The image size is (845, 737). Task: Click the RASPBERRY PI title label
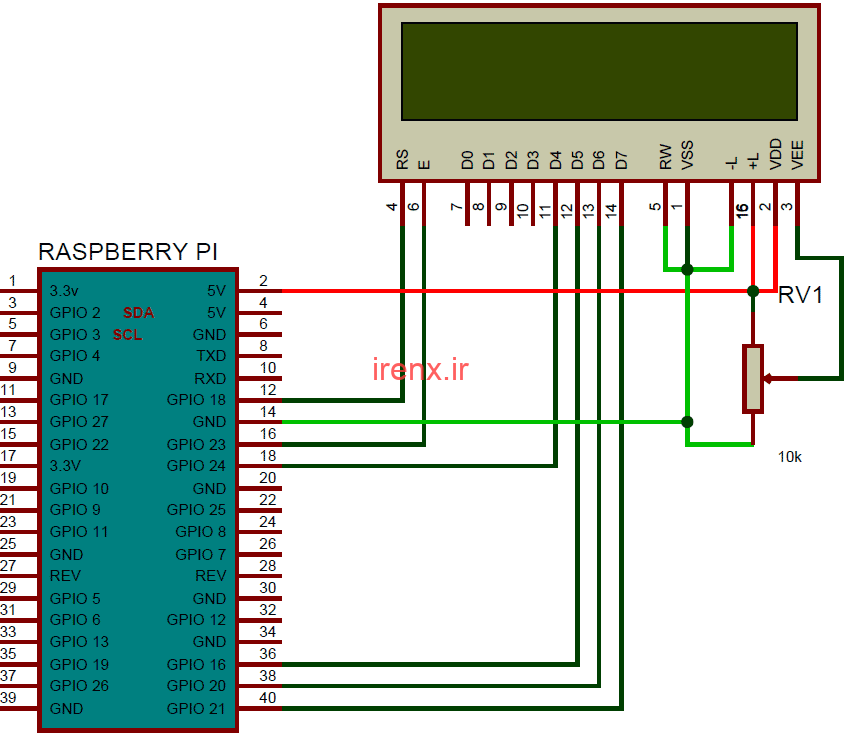coord(127,251)
